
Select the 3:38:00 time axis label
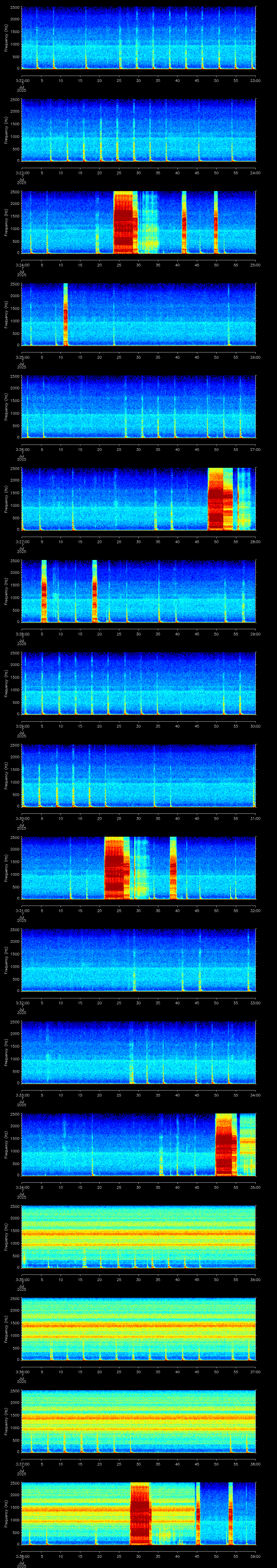[22, 1556]
